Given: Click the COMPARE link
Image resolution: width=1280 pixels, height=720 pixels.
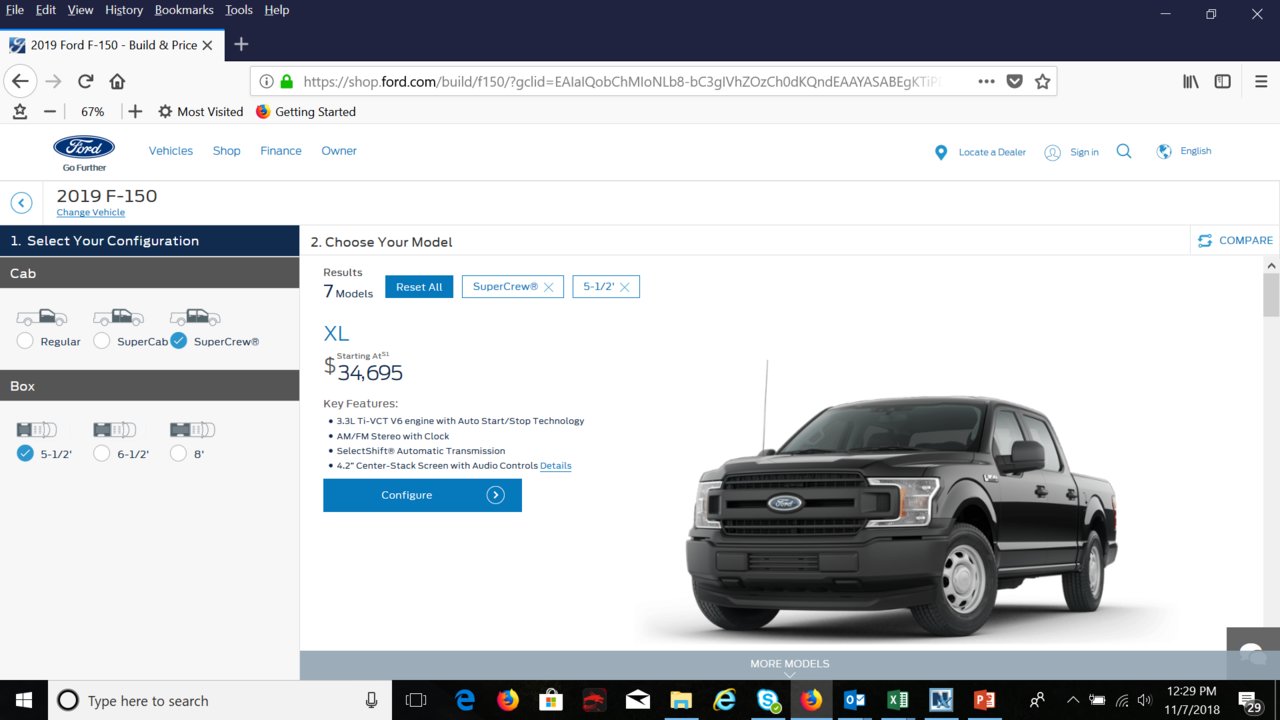Looking at the screenshot, I should click(1246, 240).
